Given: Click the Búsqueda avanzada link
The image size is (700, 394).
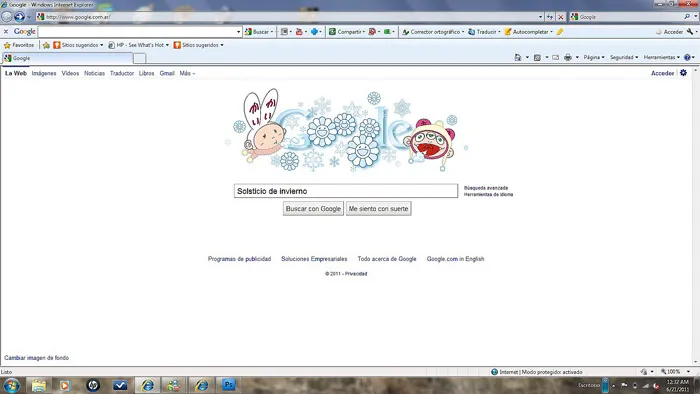Looking at the screenshot, I should click(486, 188).
